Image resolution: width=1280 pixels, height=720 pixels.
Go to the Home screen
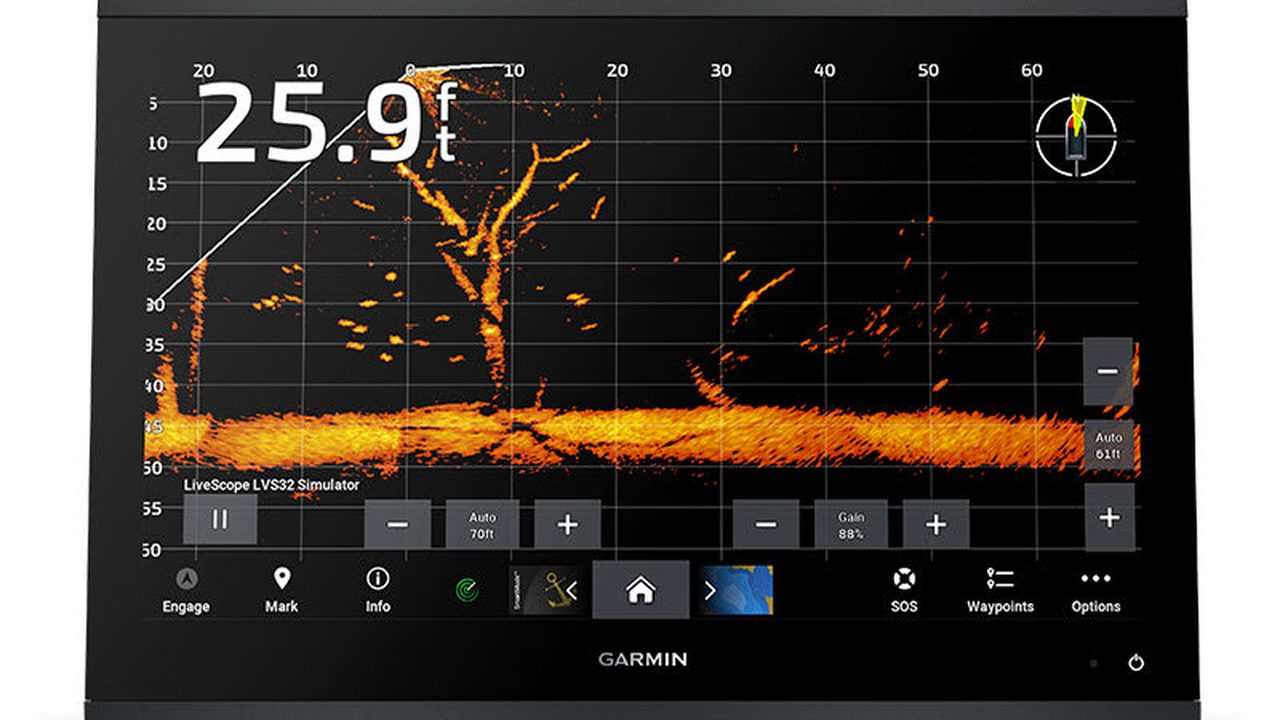641,590
